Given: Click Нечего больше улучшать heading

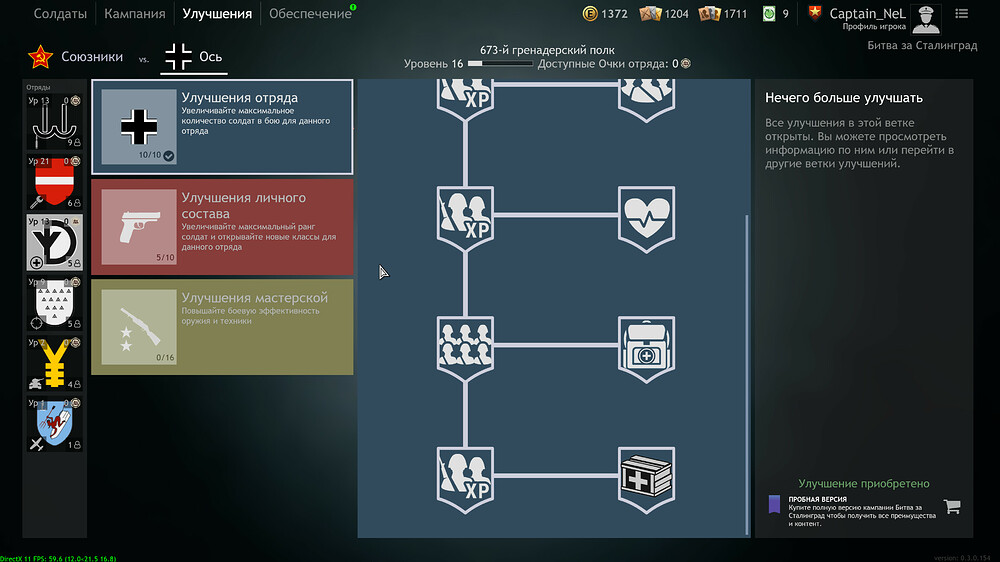Looking at the screenshot, I should coord(844,98).
